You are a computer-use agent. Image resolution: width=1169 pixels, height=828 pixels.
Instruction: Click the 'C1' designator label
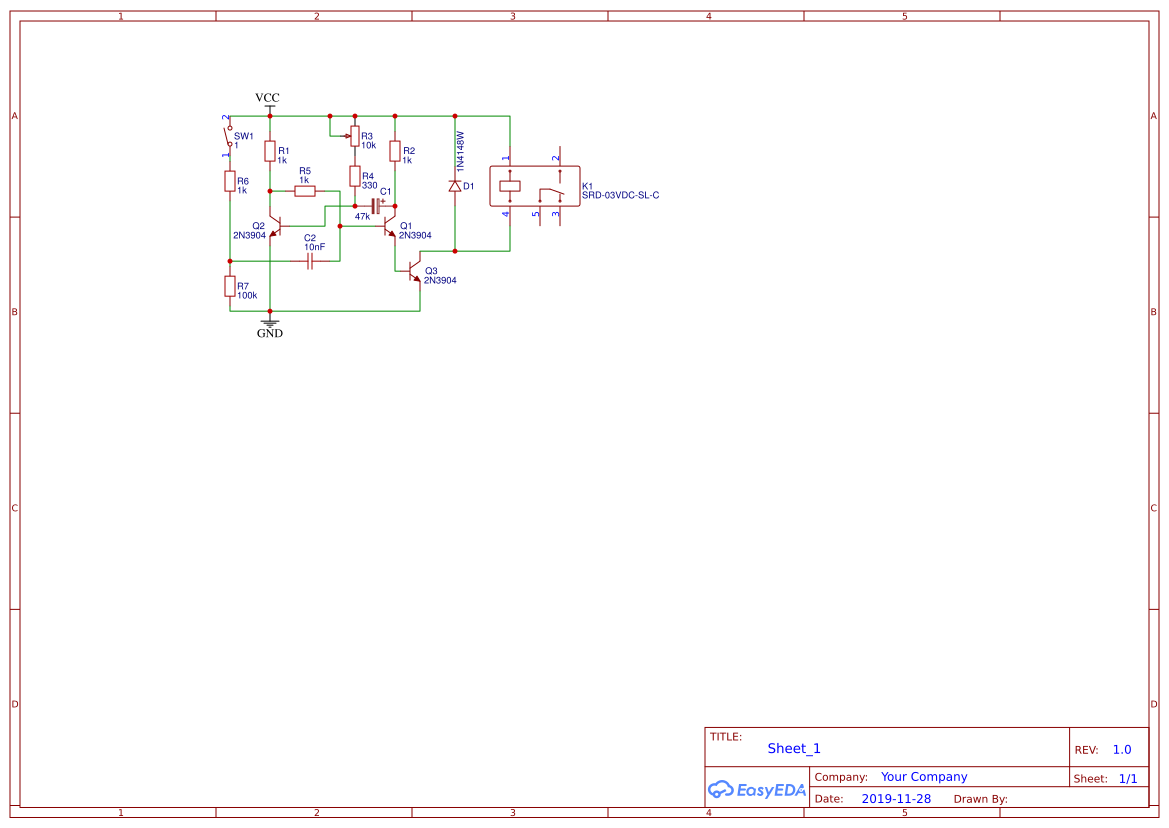tap(385, 192)
